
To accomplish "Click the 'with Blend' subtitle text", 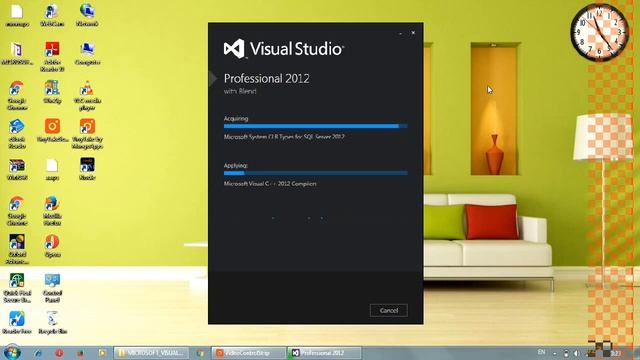I will (240, 91).
